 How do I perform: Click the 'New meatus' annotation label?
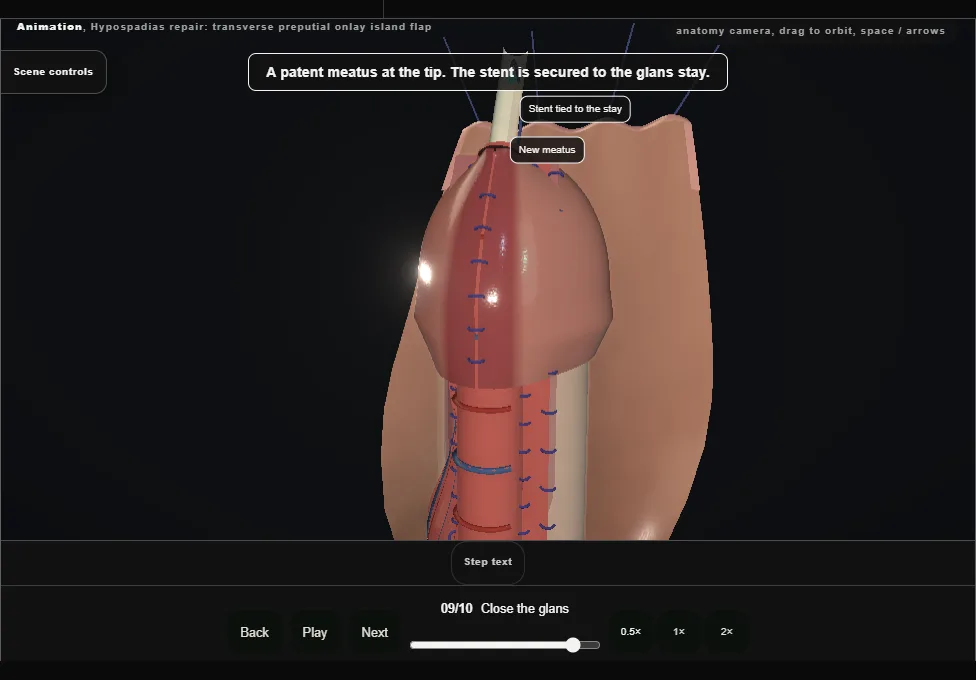pyautogui.click(x=547, y=150)
